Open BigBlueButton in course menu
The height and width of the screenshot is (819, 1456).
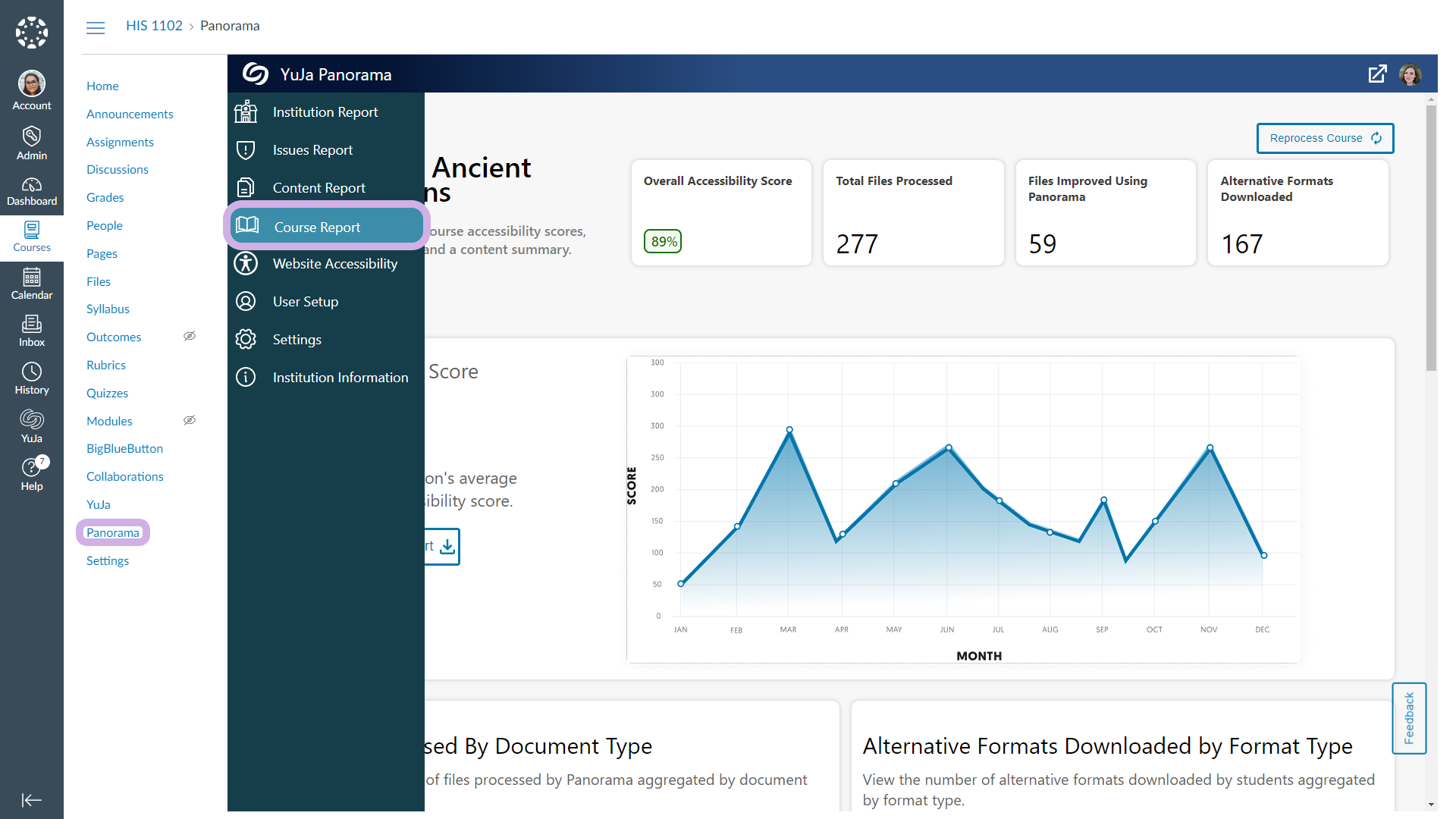click(124, 448)
